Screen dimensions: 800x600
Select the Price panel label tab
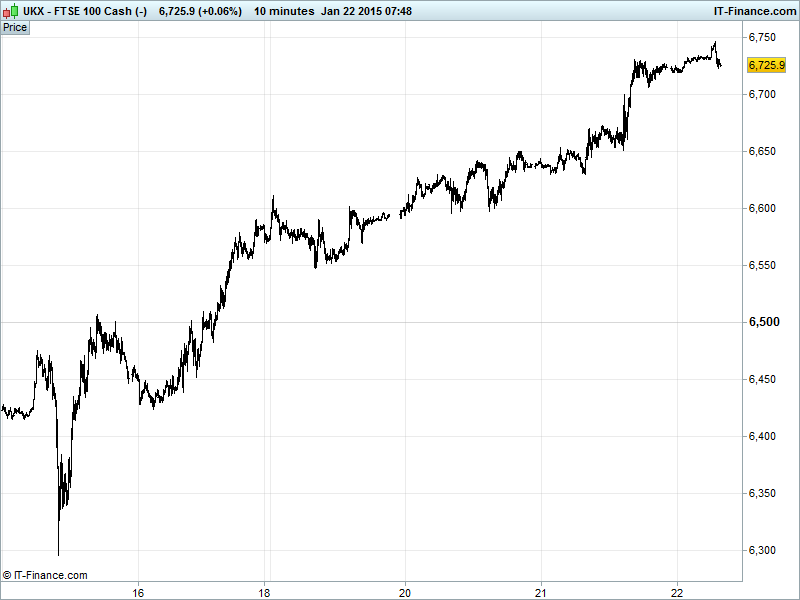(15, 27)
